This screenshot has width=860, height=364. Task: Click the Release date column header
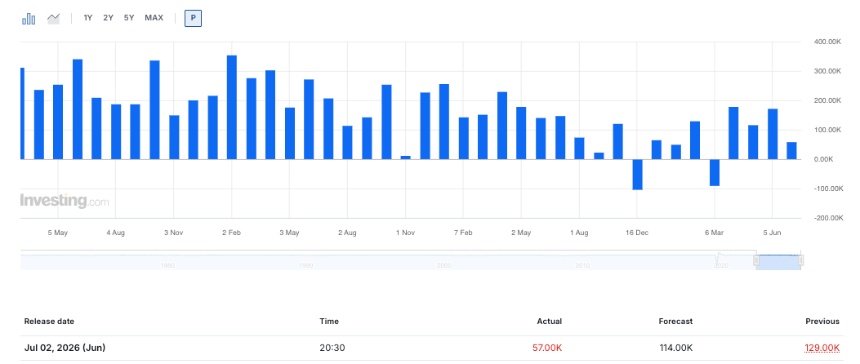pyautogui.click(x=49, y=321)
